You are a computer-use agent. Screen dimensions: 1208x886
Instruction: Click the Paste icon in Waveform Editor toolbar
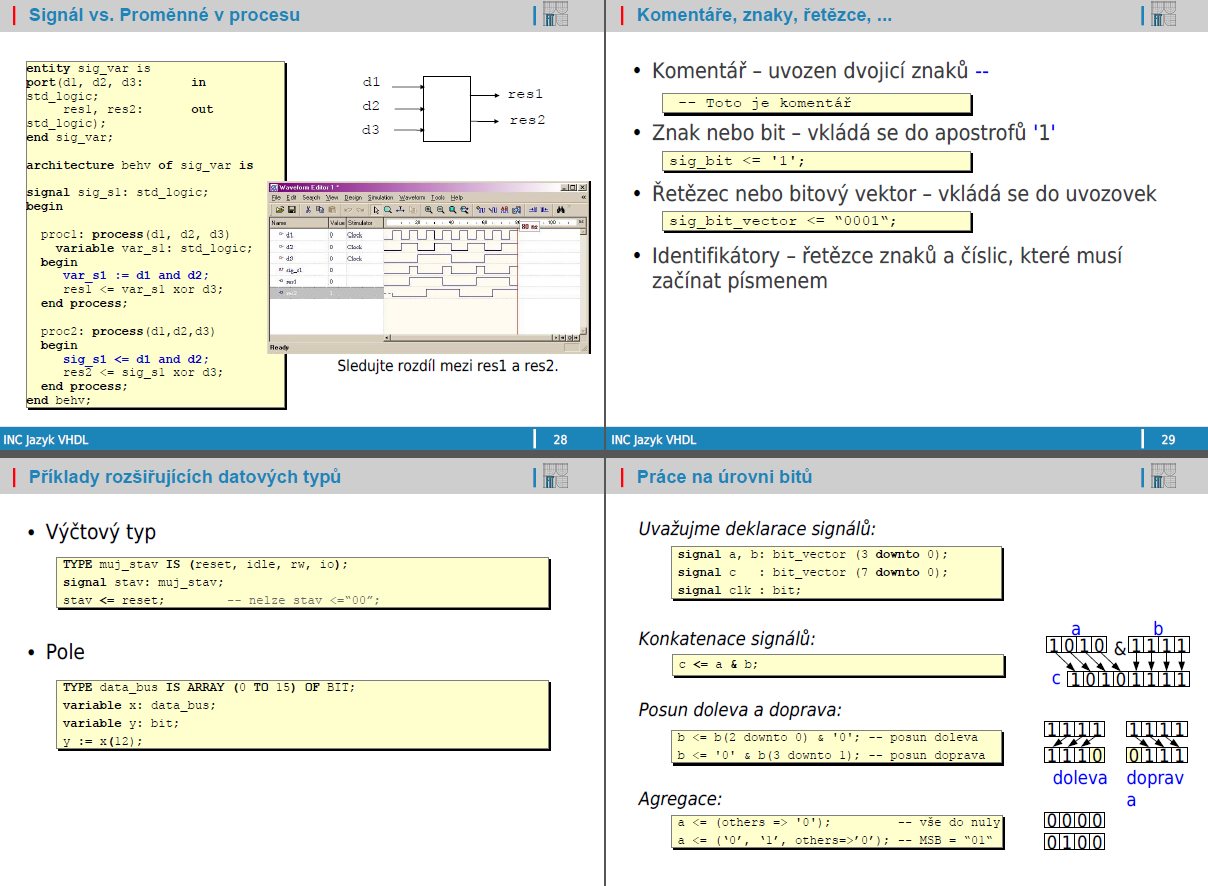pyautogui.click(x=330, y=209)
